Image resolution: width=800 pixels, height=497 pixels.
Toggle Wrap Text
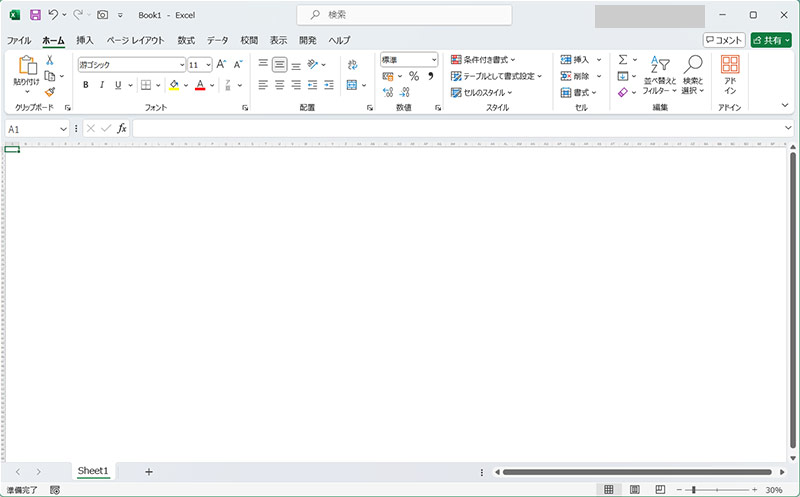click(353, 64)
